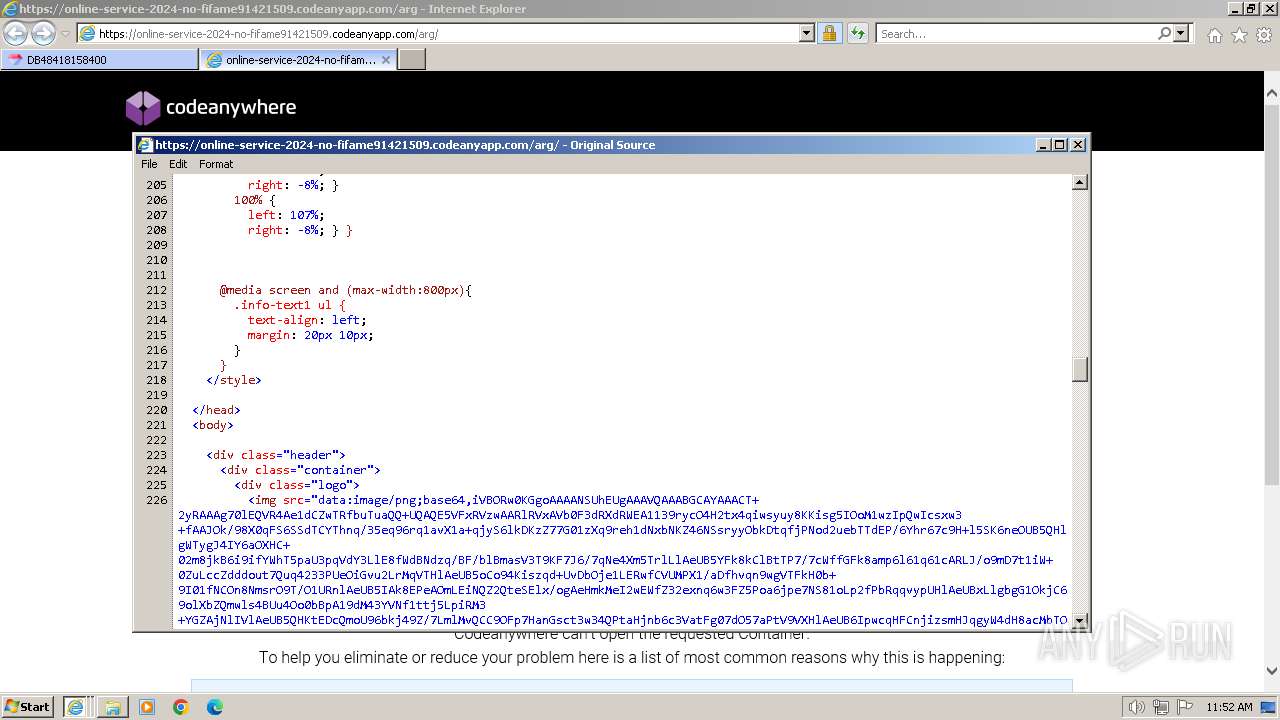Viewport: 1280px width, 720px height.
Task: Maximize the Original Source window
Action: pyautogui.click(x=1060, y=144)
